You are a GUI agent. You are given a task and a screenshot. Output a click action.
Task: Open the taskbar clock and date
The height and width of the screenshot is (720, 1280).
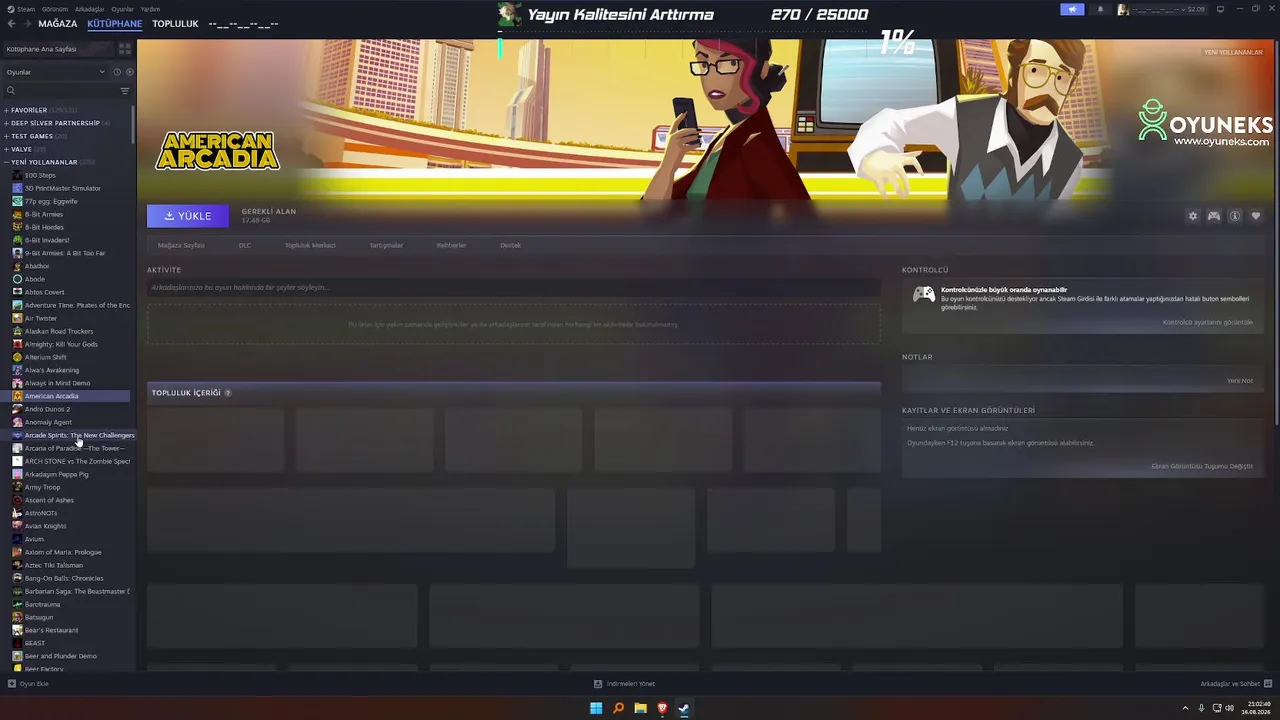pyautogui.click(x=1258, y=708)
